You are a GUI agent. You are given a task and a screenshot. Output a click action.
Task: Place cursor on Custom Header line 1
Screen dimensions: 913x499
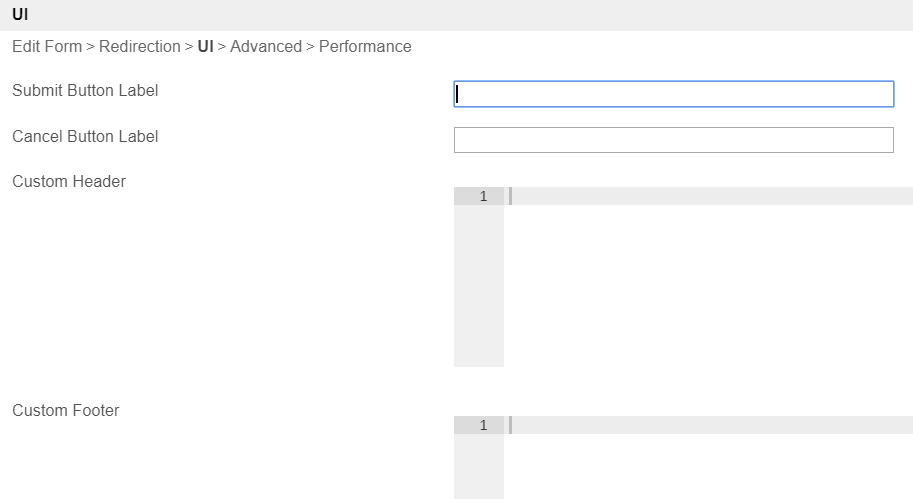coord(710,196)
